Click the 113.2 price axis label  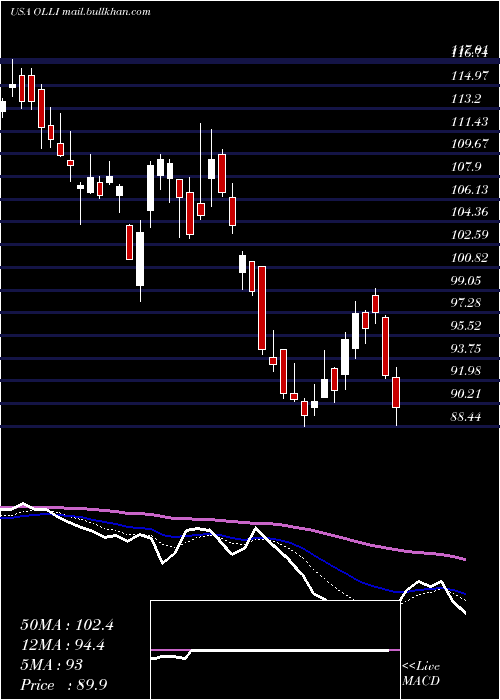click(467, 99)
